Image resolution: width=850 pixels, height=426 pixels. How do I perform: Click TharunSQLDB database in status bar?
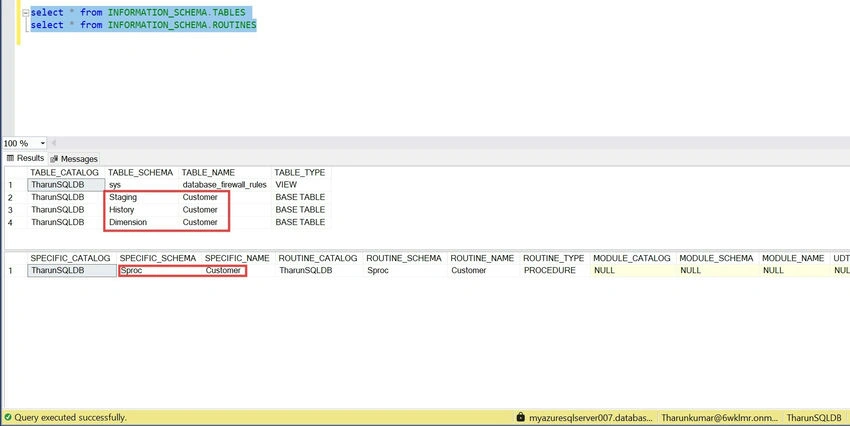814,417
